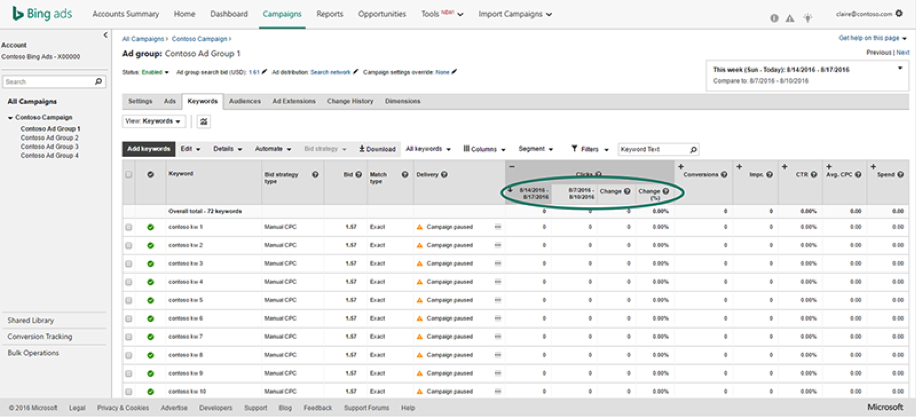Expand the Conversions column group with plus
917x417 pixels.
[x=681, y=167]
